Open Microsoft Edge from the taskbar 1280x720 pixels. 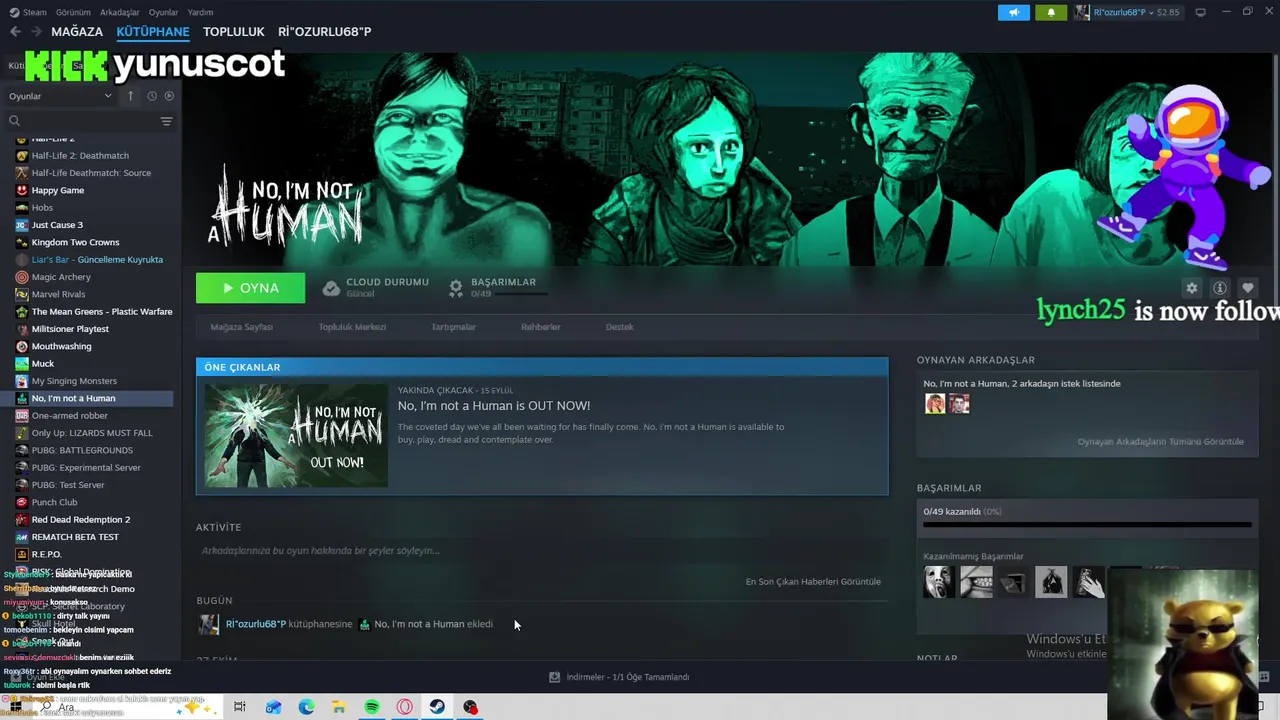(306, 707)
